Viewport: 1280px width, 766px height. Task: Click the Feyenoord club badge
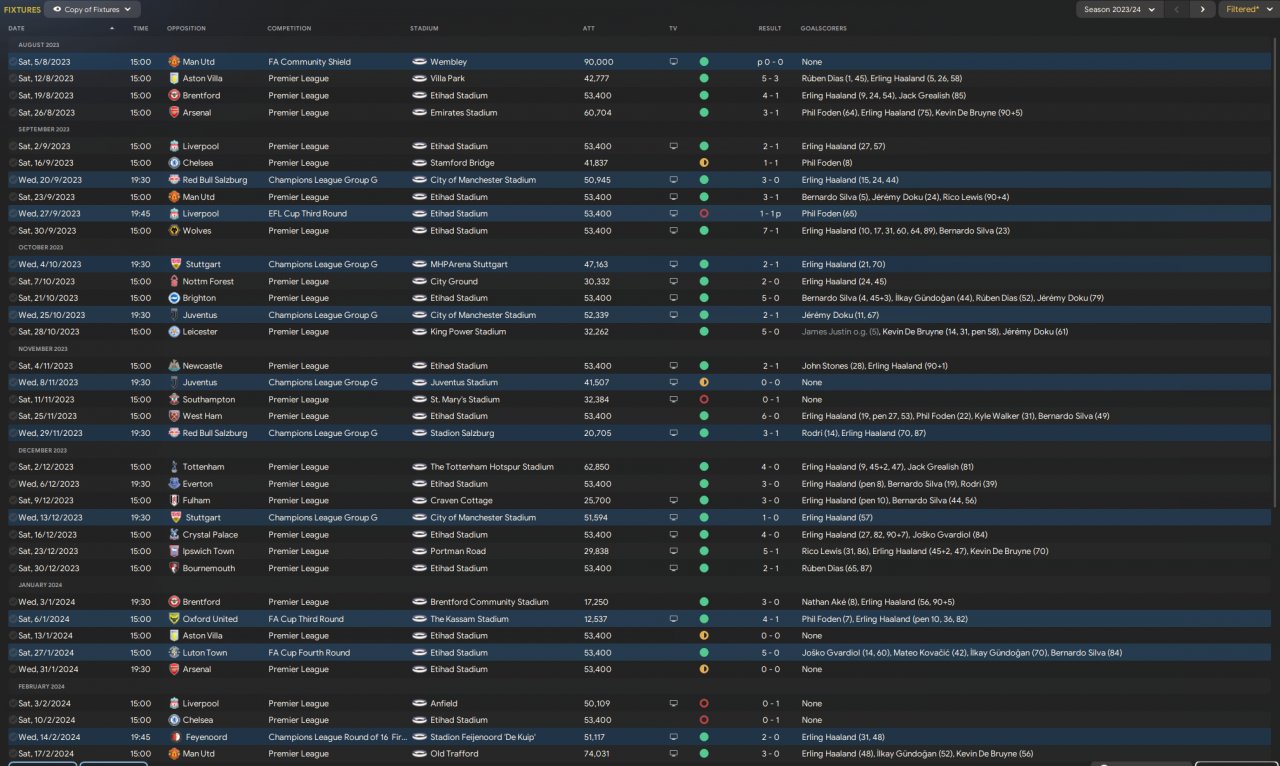[174, 737]
